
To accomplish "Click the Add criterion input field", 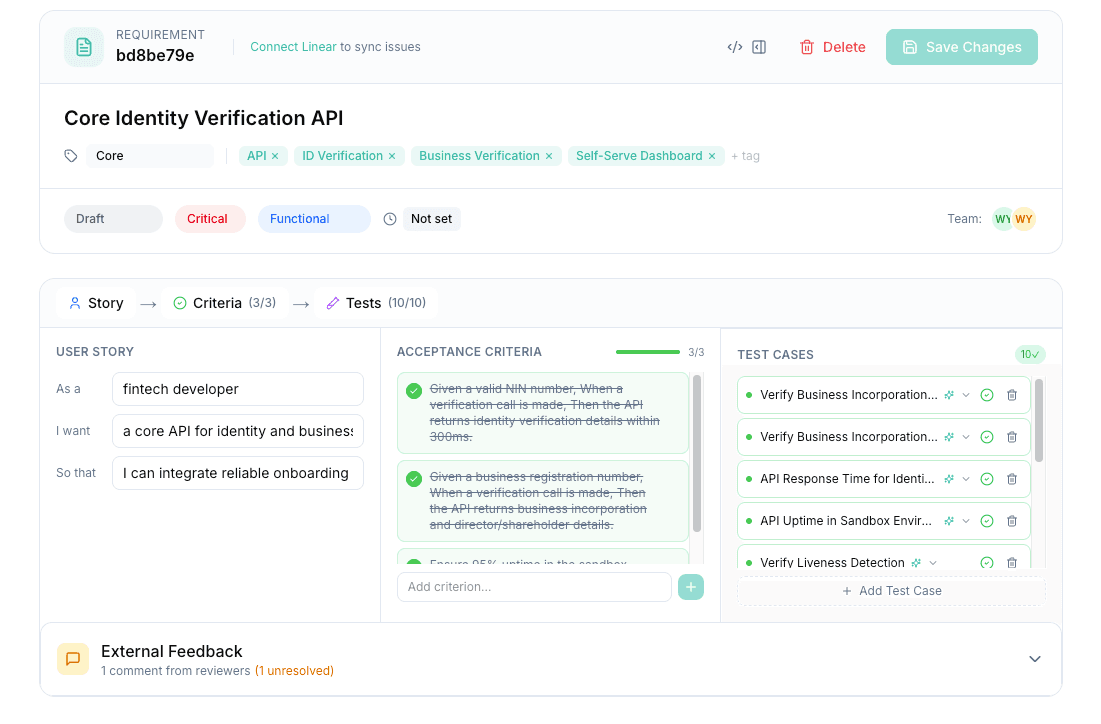I will pyautogui.click(x=534, y=587).
